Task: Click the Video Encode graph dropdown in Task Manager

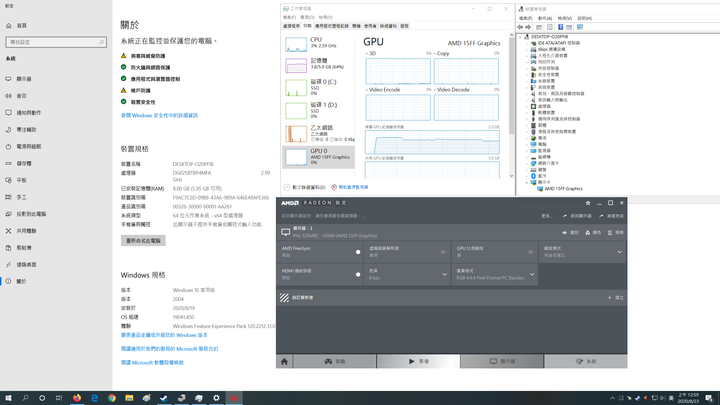Action: (367, 90)
